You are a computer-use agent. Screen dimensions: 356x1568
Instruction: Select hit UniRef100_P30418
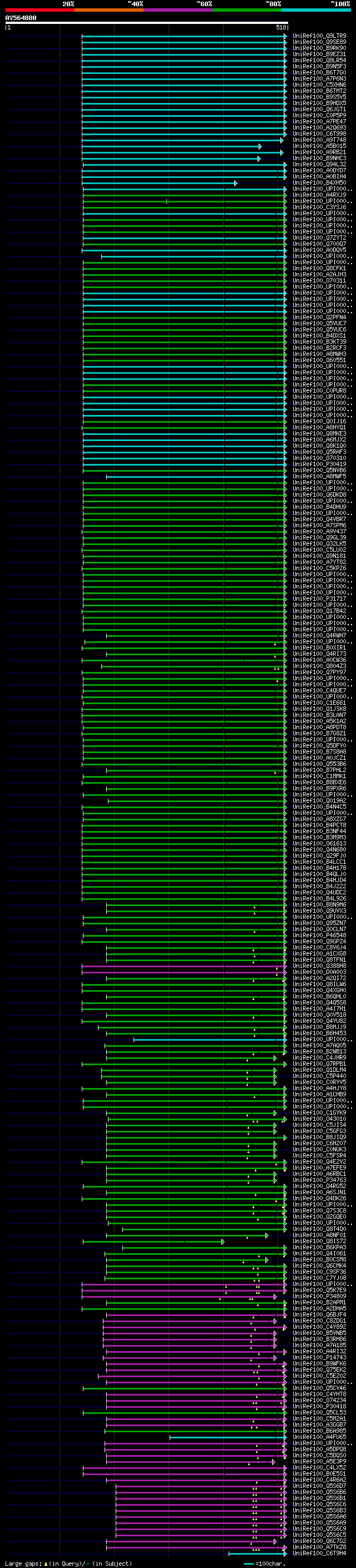(319, 1407)
